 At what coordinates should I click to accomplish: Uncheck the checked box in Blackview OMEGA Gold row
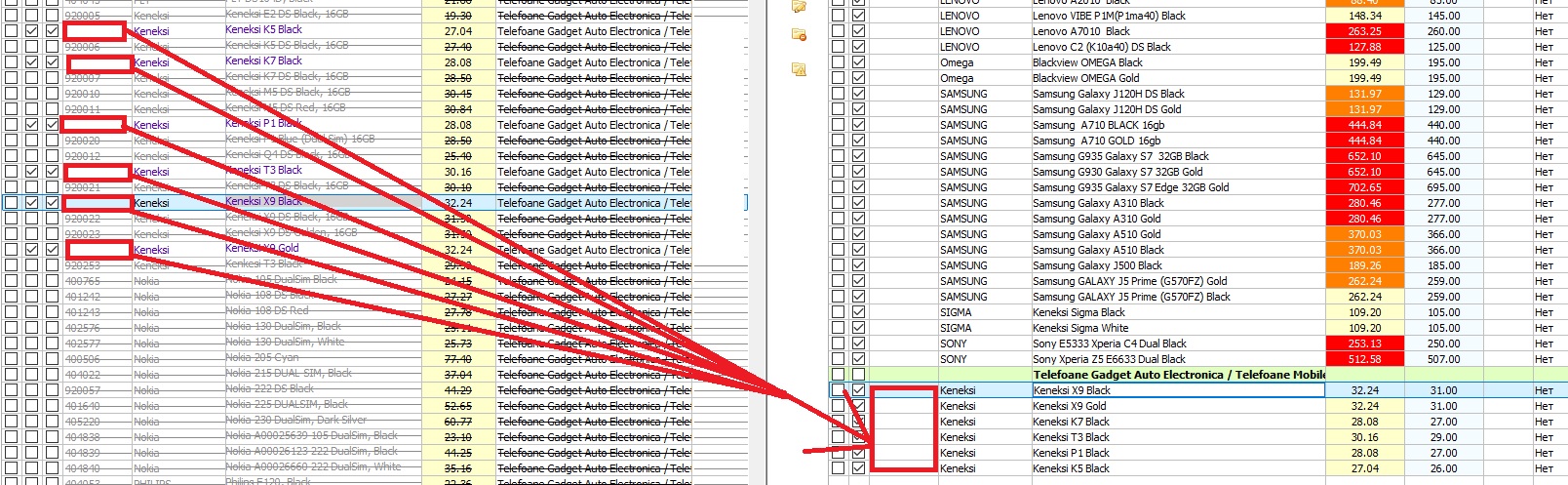click(x=858, y=78)
